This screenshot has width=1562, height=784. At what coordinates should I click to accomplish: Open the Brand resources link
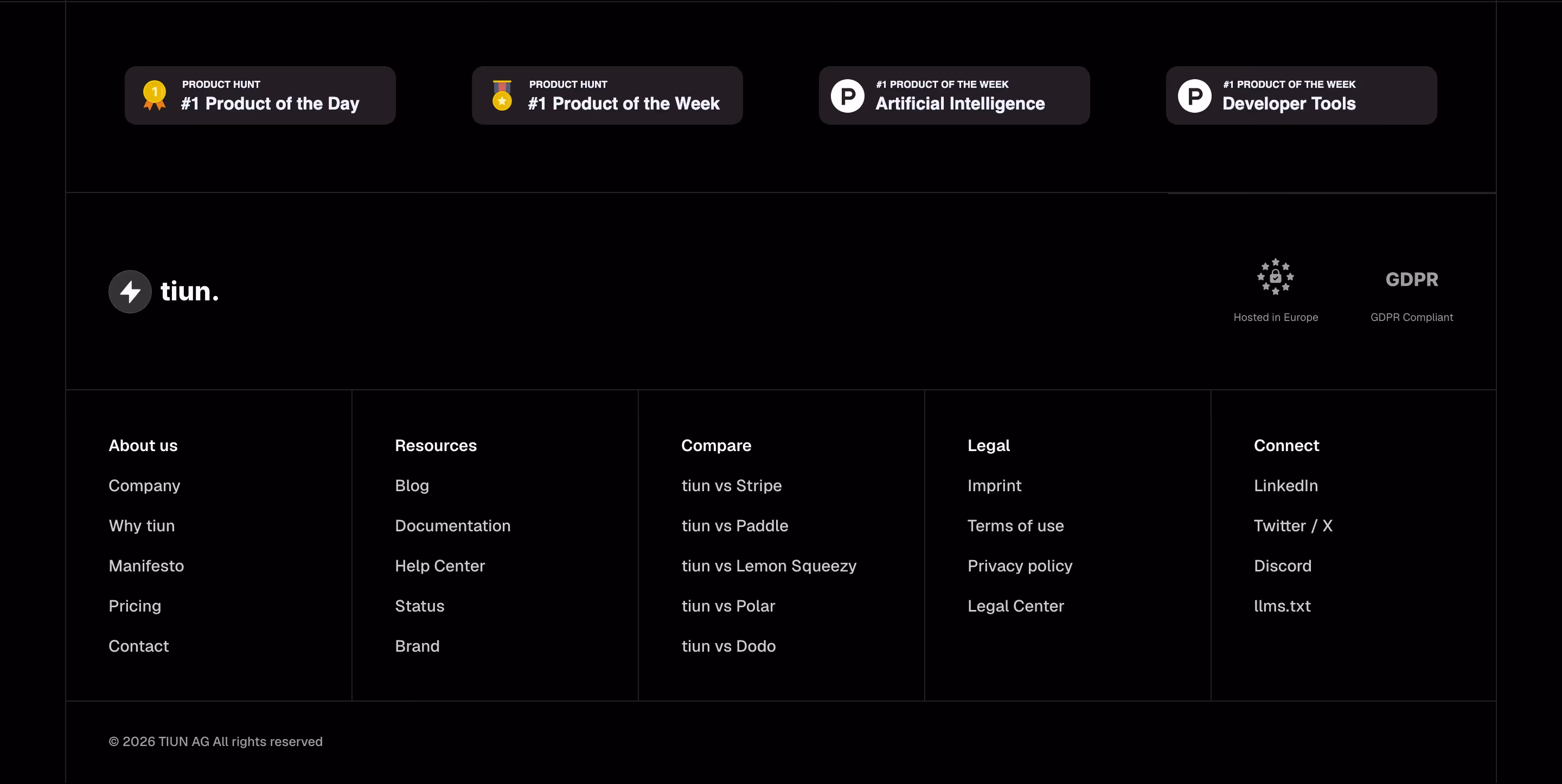point(417,646)
